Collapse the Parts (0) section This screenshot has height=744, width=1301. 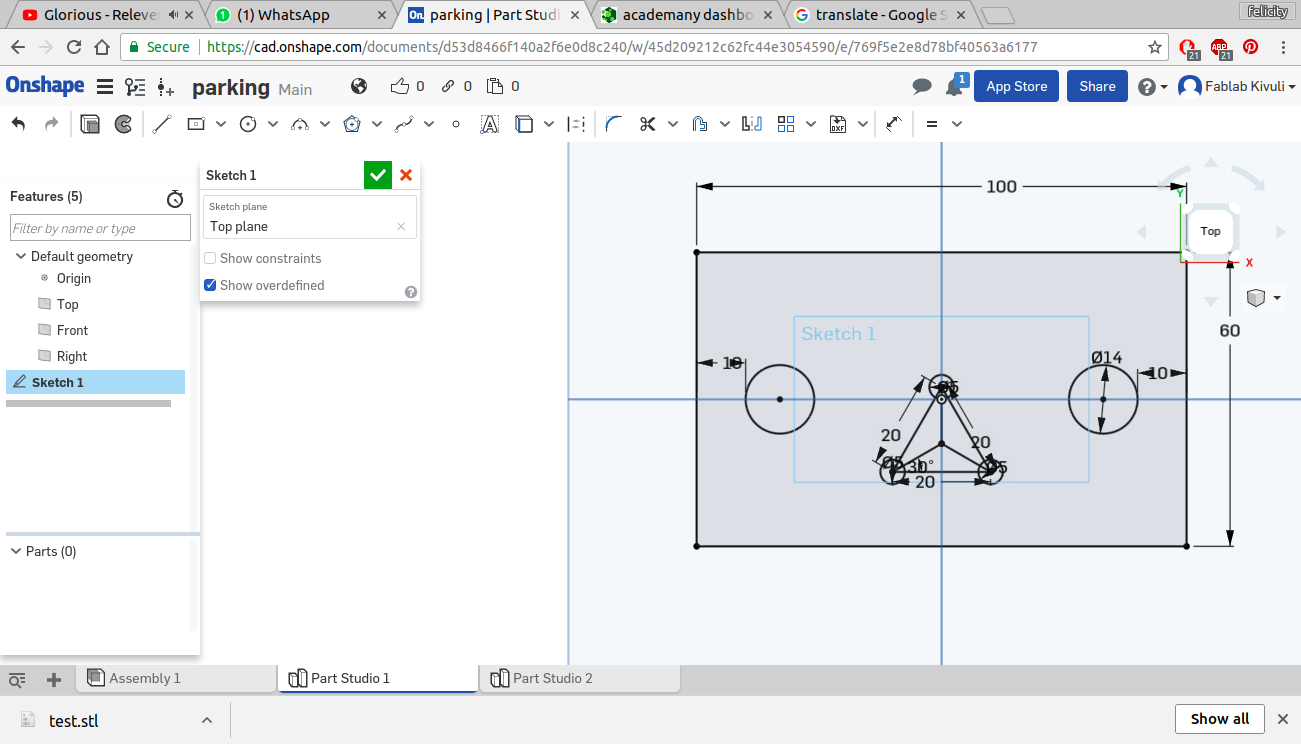16,551
